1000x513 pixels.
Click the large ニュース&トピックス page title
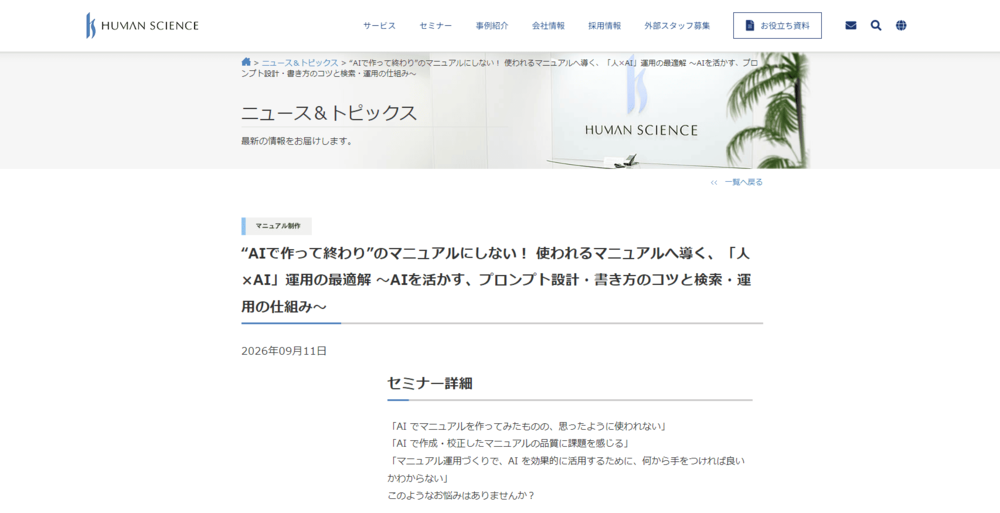(x=329, y=113)
